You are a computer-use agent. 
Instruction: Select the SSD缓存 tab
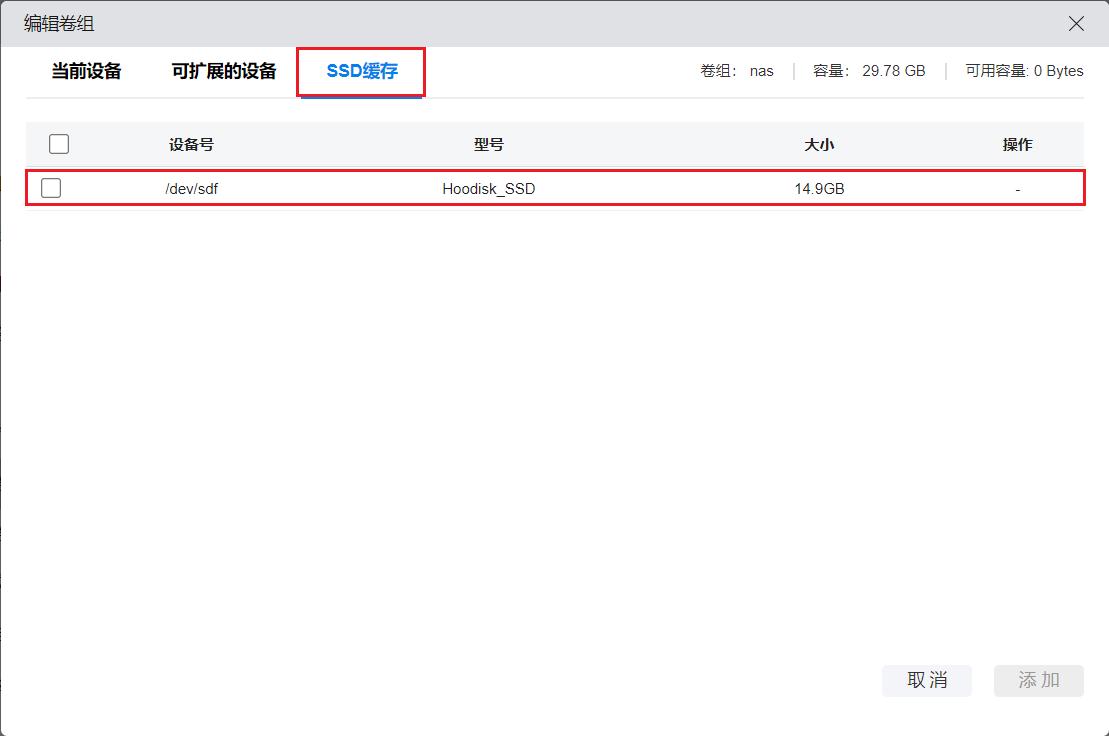pos(362,72)
